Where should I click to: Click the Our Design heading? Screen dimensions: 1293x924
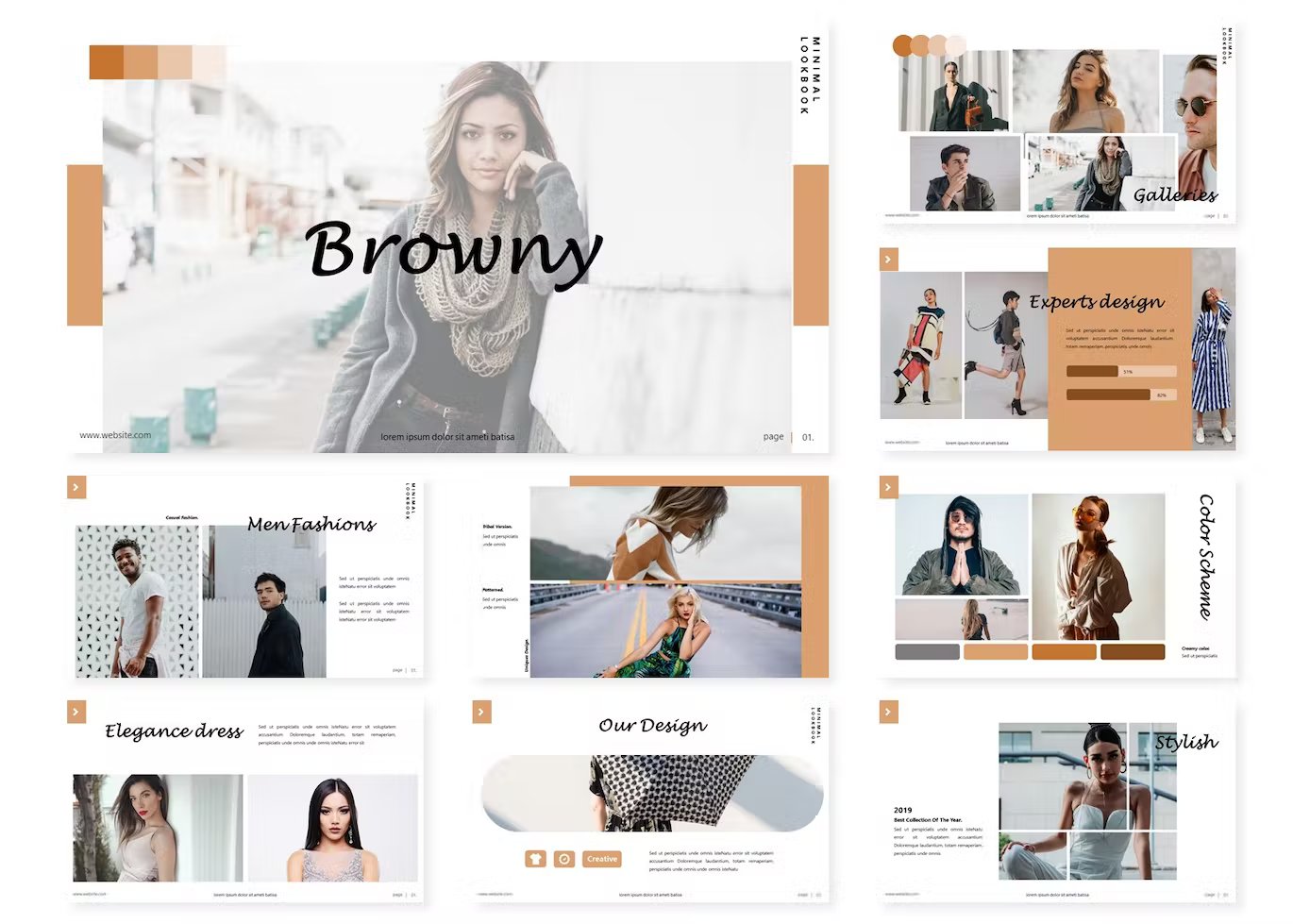tap(652, 726)
